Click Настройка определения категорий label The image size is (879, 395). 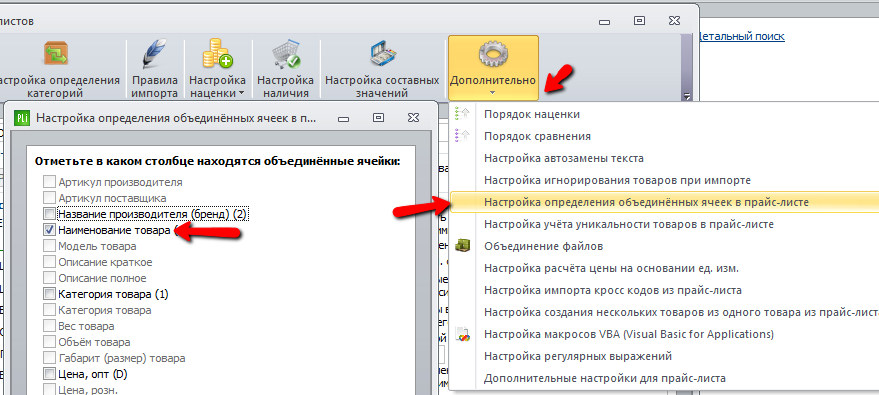[59, 87]
